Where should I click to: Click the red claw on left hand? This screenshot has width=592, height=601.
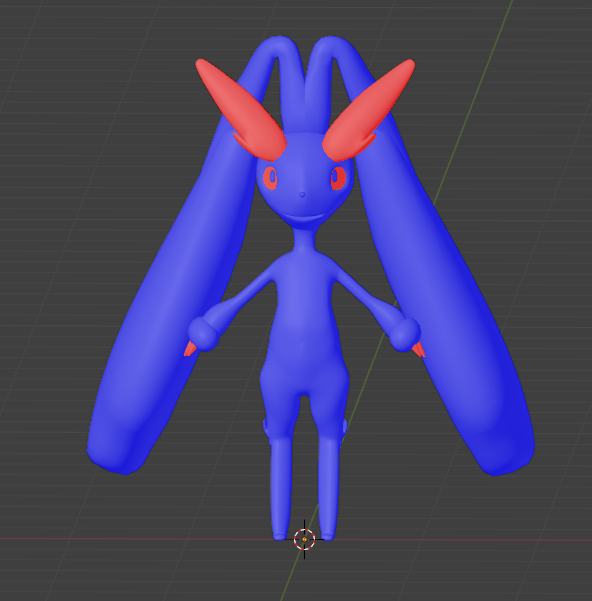point(190,349)
